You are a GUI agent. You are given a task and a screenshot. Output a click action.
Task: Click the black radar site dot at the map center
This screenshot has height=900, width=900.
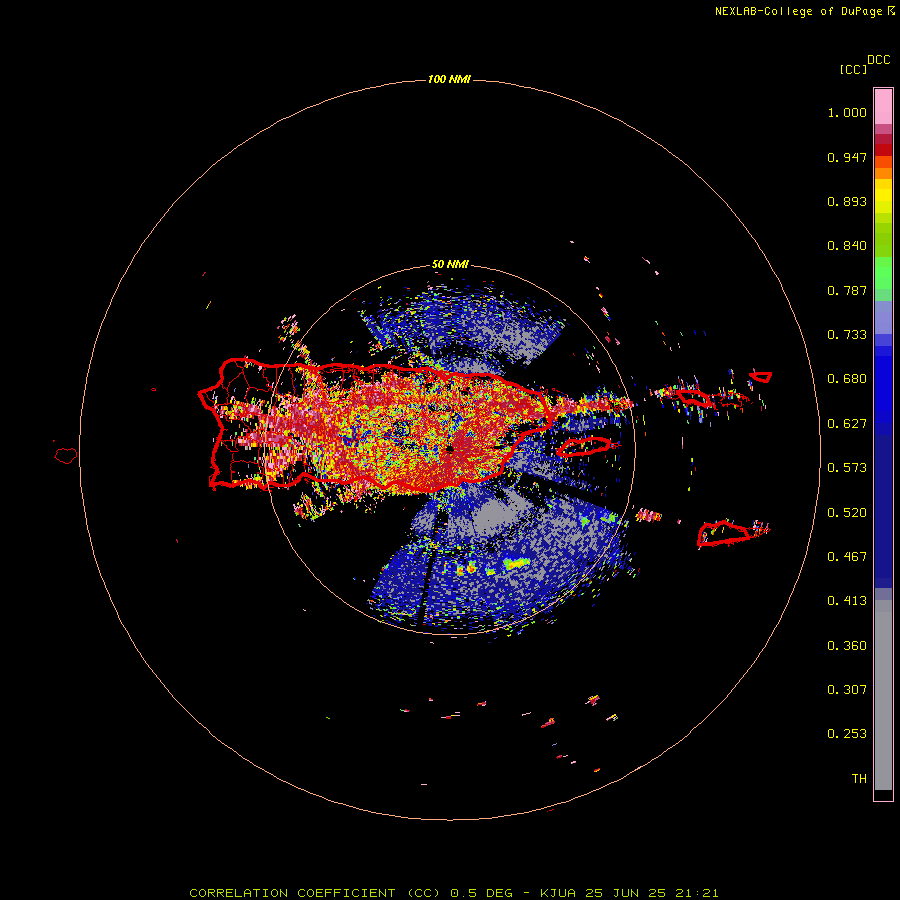451,448
